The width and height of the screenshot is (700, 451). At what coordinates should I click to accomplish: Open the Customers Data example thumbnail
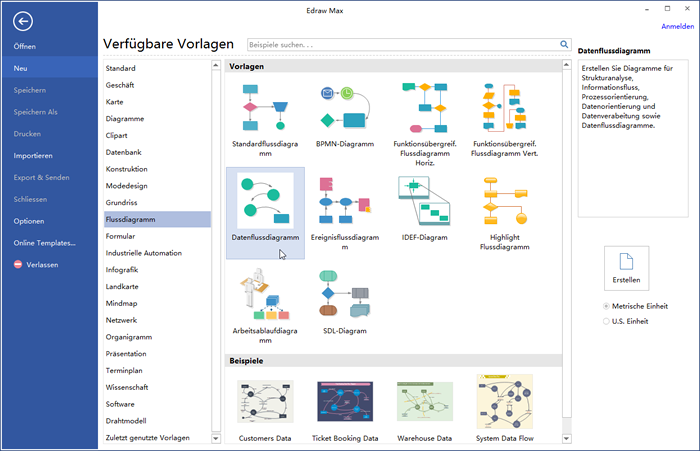point(265,401)
